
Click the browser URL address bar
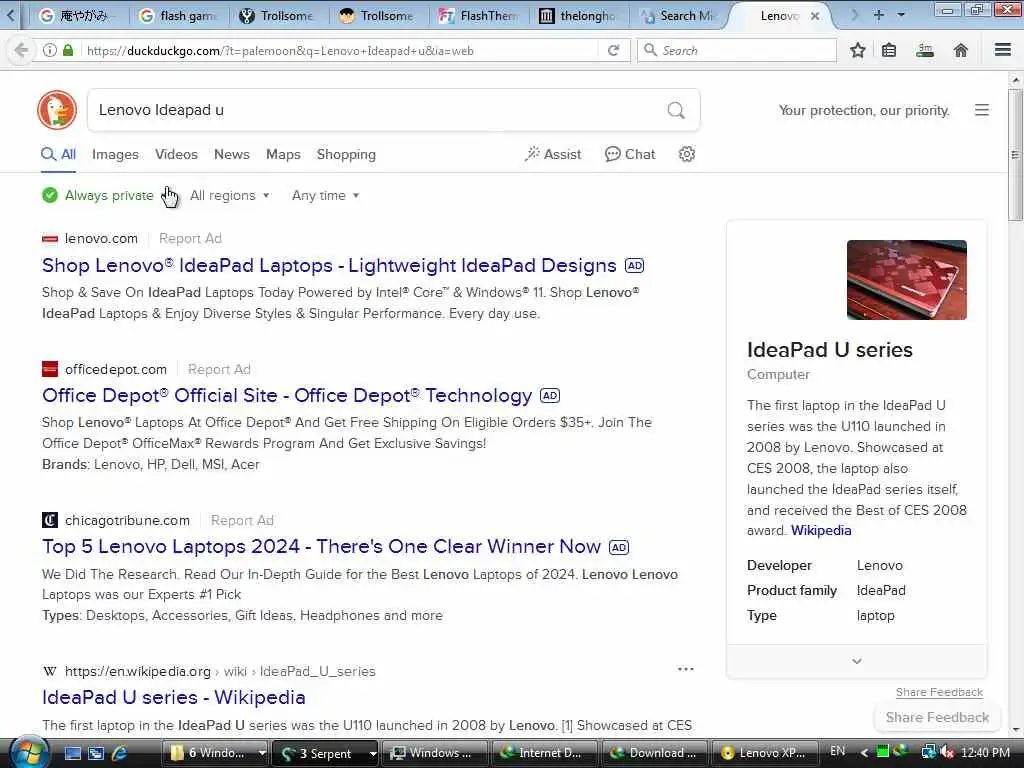click(340, 50)
